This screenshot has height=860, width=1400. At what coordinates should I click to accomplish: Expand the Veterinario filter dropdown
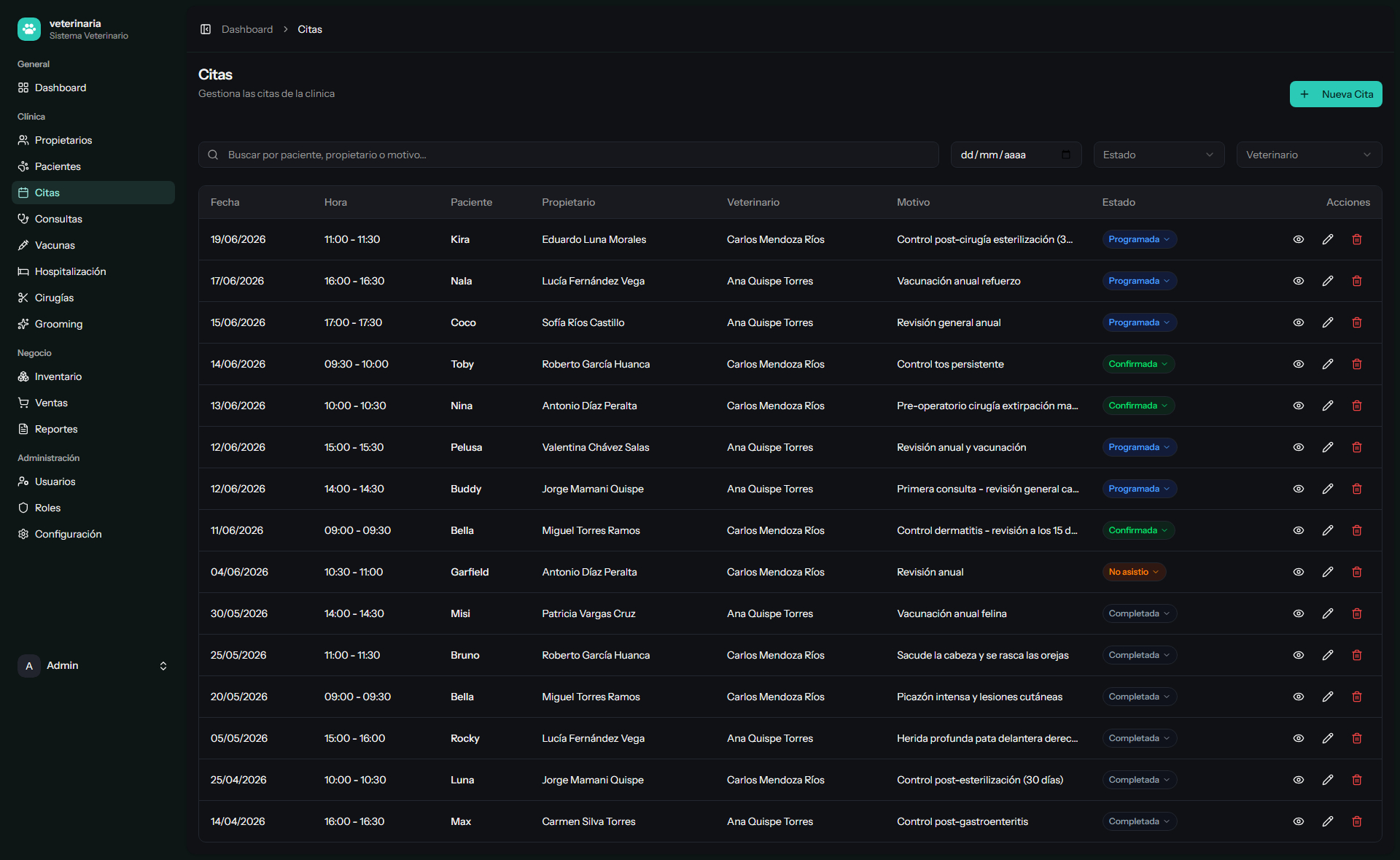coord(1309,155)
